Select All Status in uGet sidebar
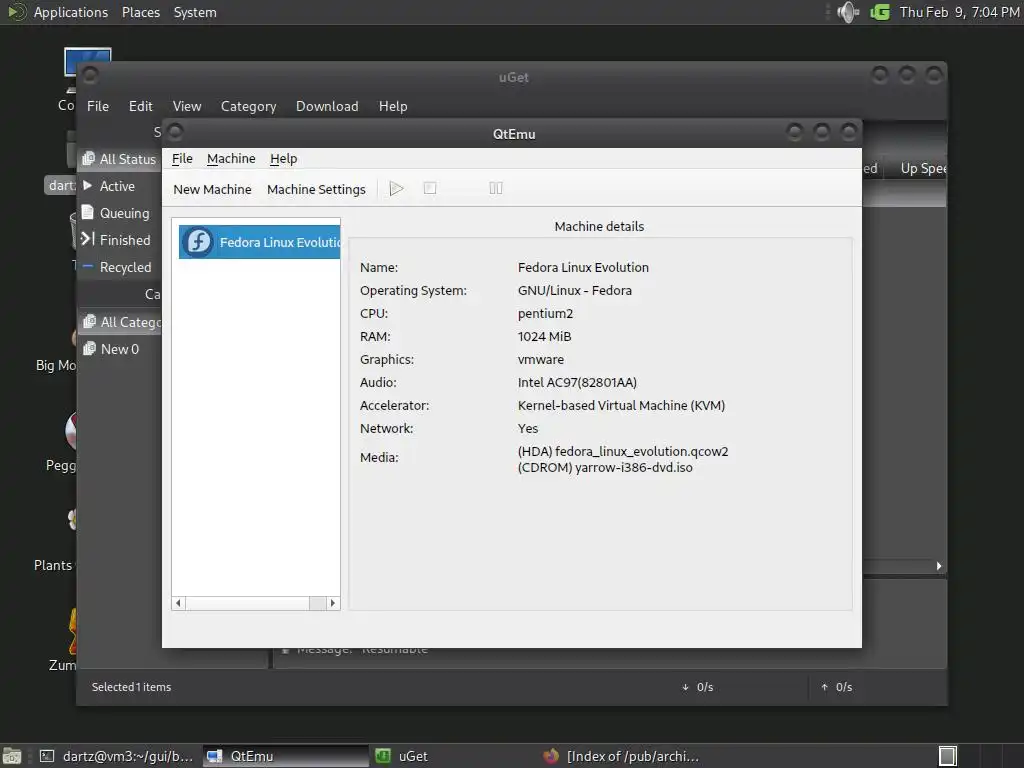Image resolution: width=1024 pixels, height=768 pixels. (120, 159)
